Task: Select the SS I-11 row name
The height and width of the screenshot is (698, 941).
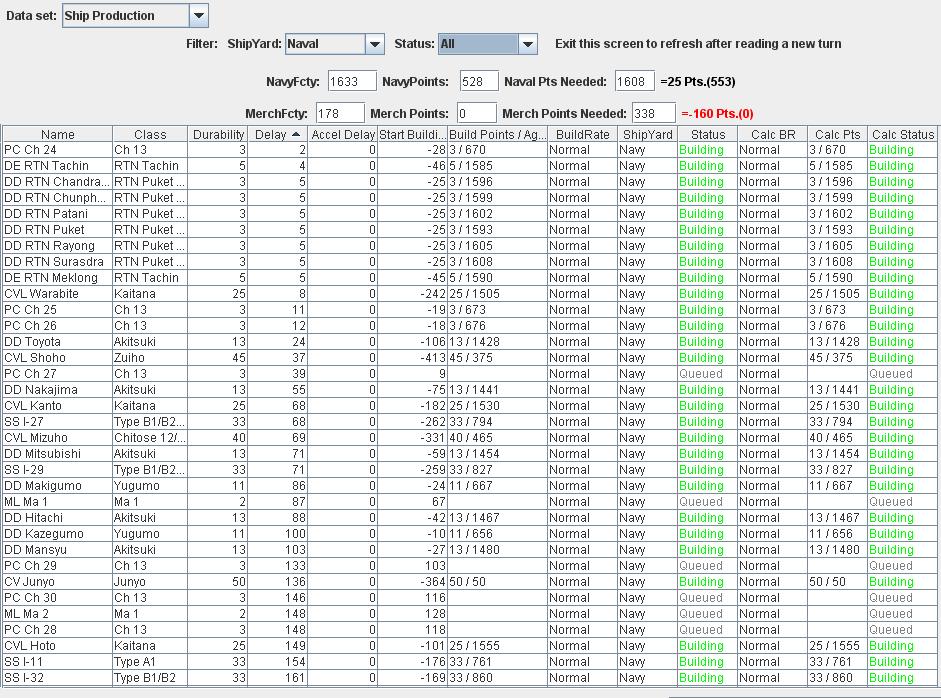Action: click(x=23, y=662)
